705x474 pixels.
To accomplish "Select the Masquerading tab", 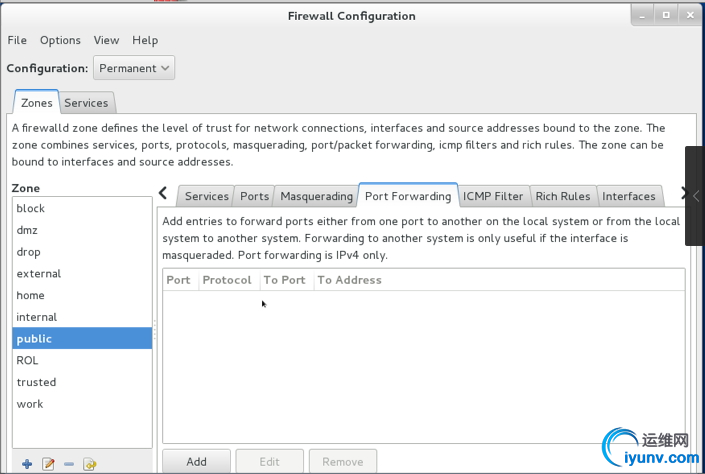I will (x=316, y=196).
